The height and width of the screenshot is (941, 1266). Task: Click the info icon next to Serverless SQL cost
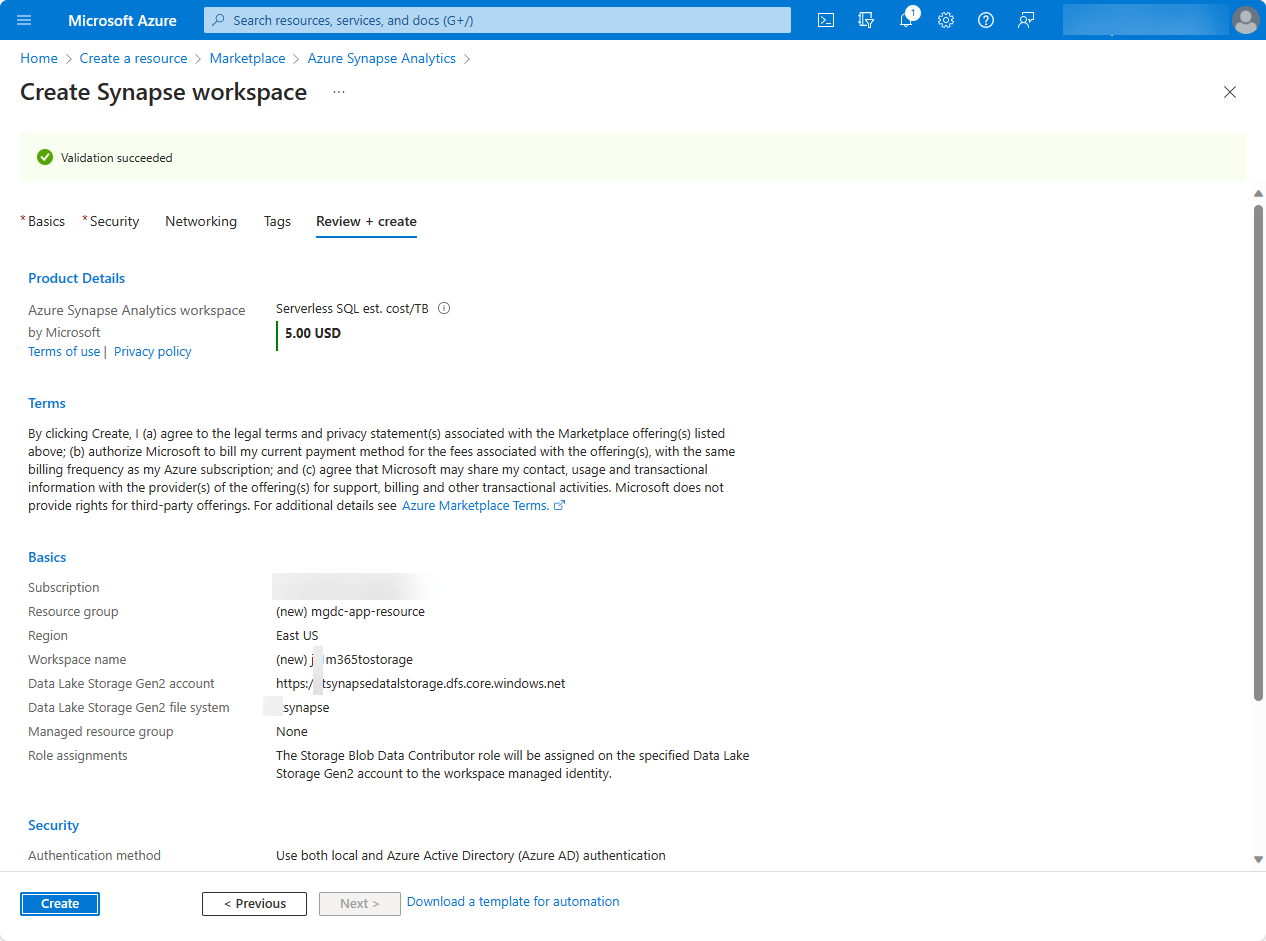443,308
